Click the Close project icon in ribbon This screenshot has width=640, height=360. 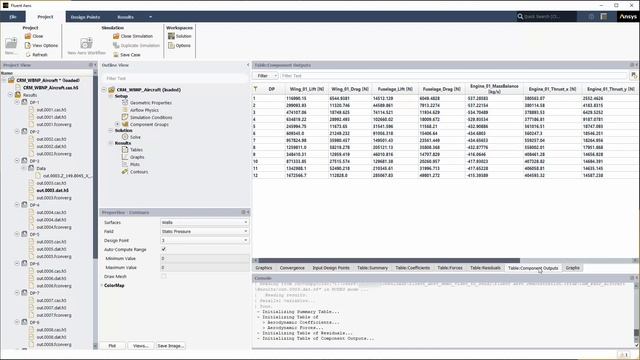click(x=28, y=36)
